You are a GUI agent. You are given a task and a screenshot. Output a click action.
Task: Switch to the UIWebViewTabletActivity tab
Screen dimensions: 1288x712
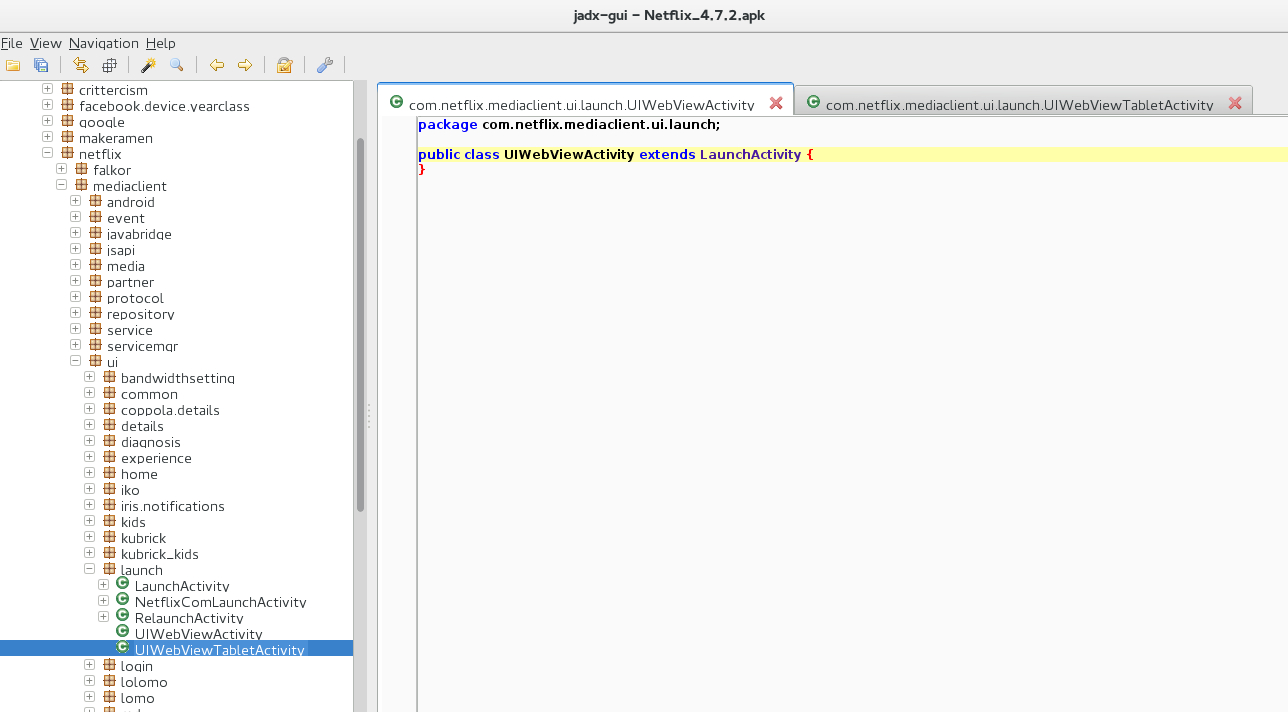coord(1018,104)
